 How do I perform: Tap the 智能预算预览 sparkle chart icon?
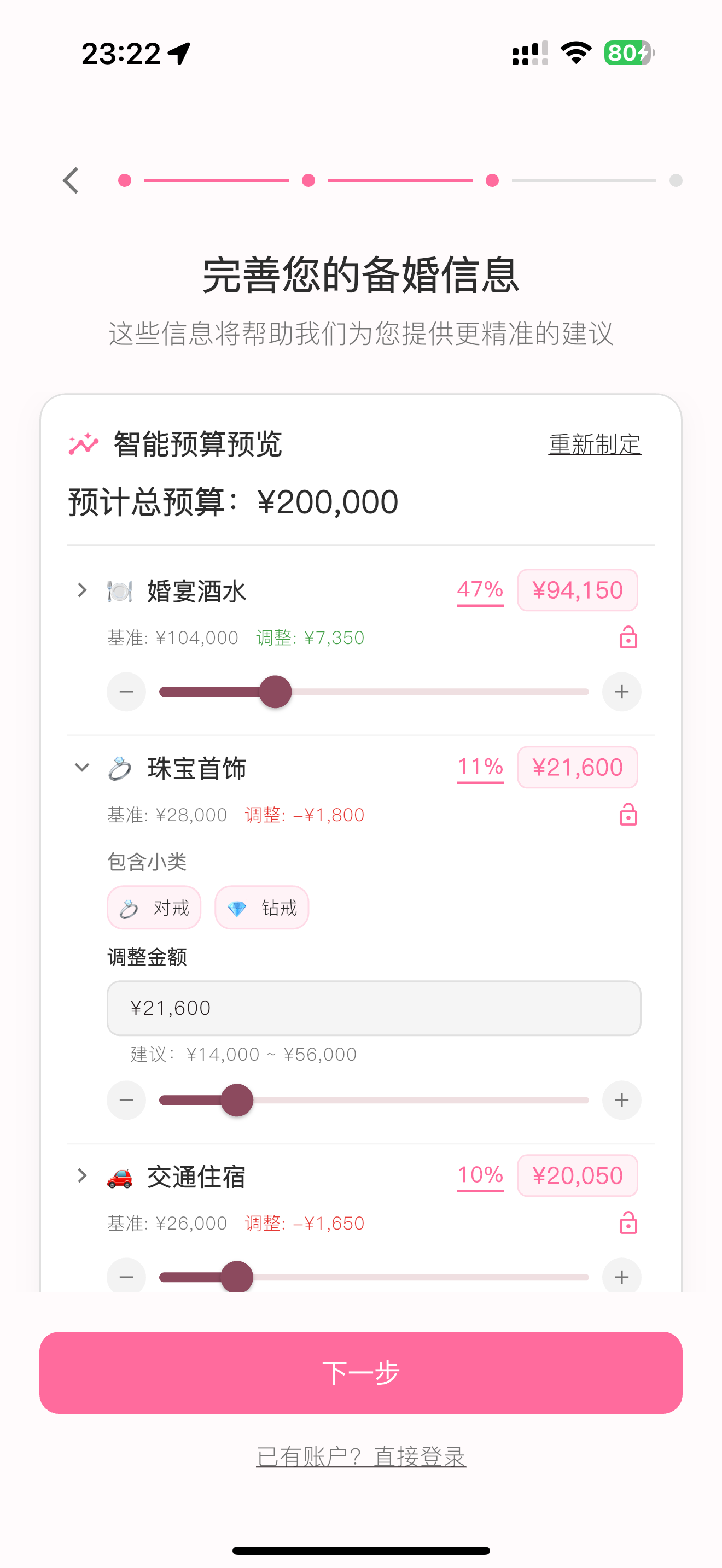click(83, 444)
